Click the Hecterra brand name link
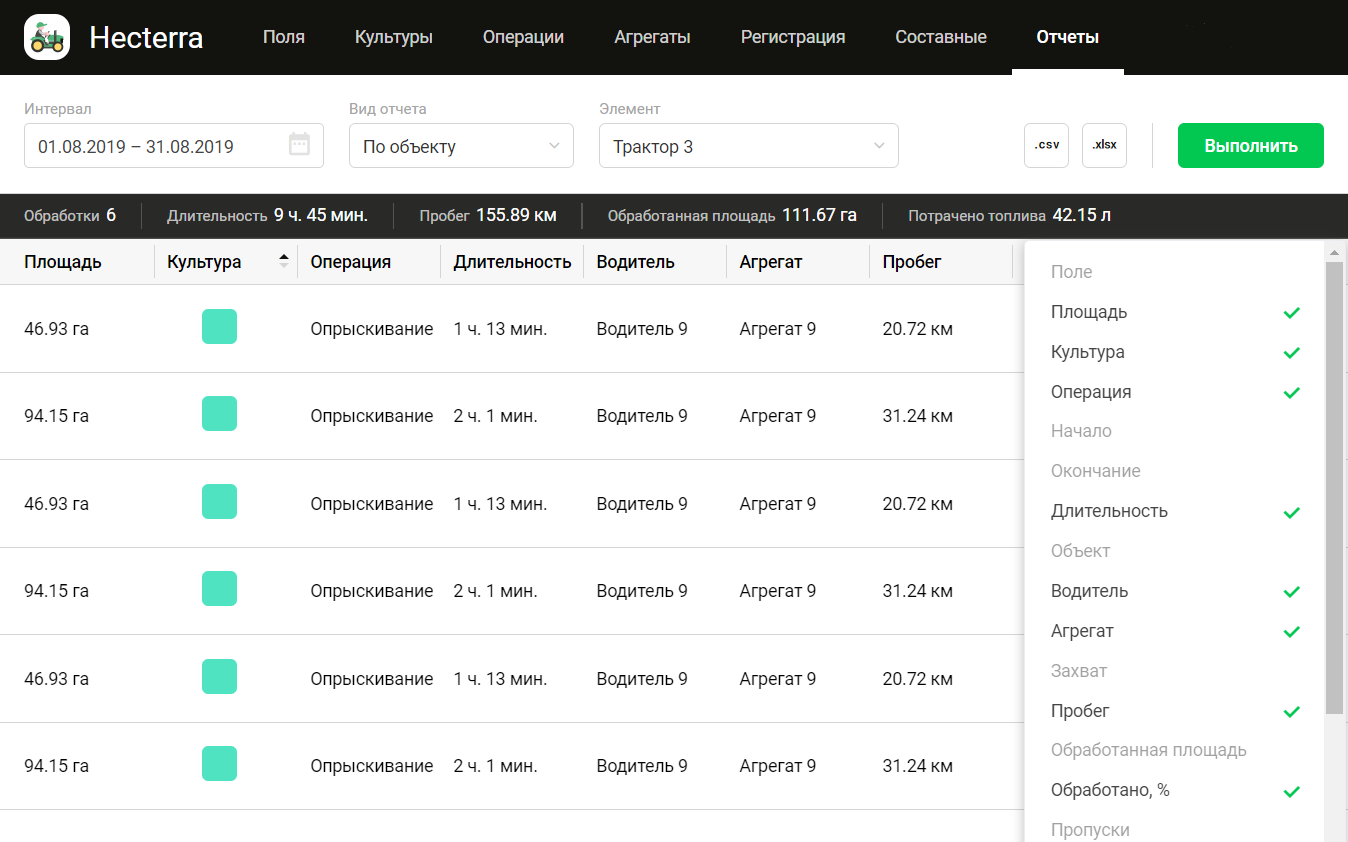The height and width of the screenshot is (842, 1348). (146, 37)
